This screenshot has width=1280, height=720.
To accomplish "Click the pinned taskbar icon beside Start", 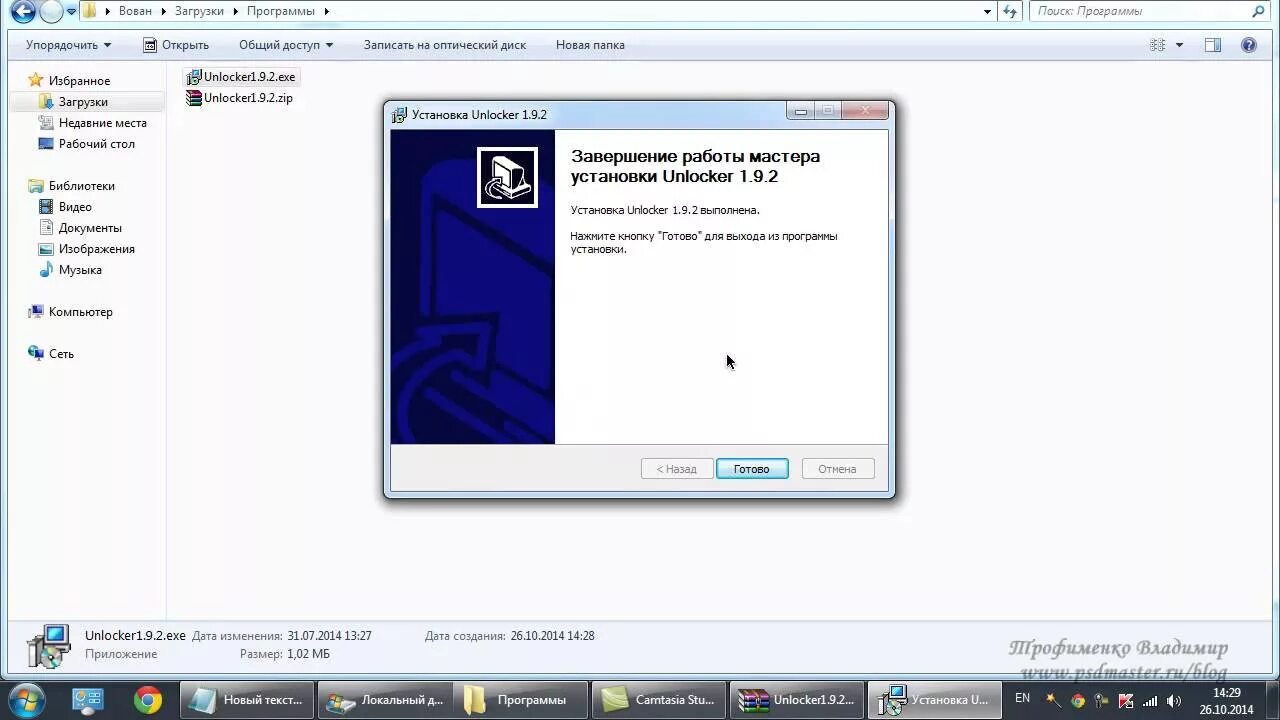I will (88, 700).
